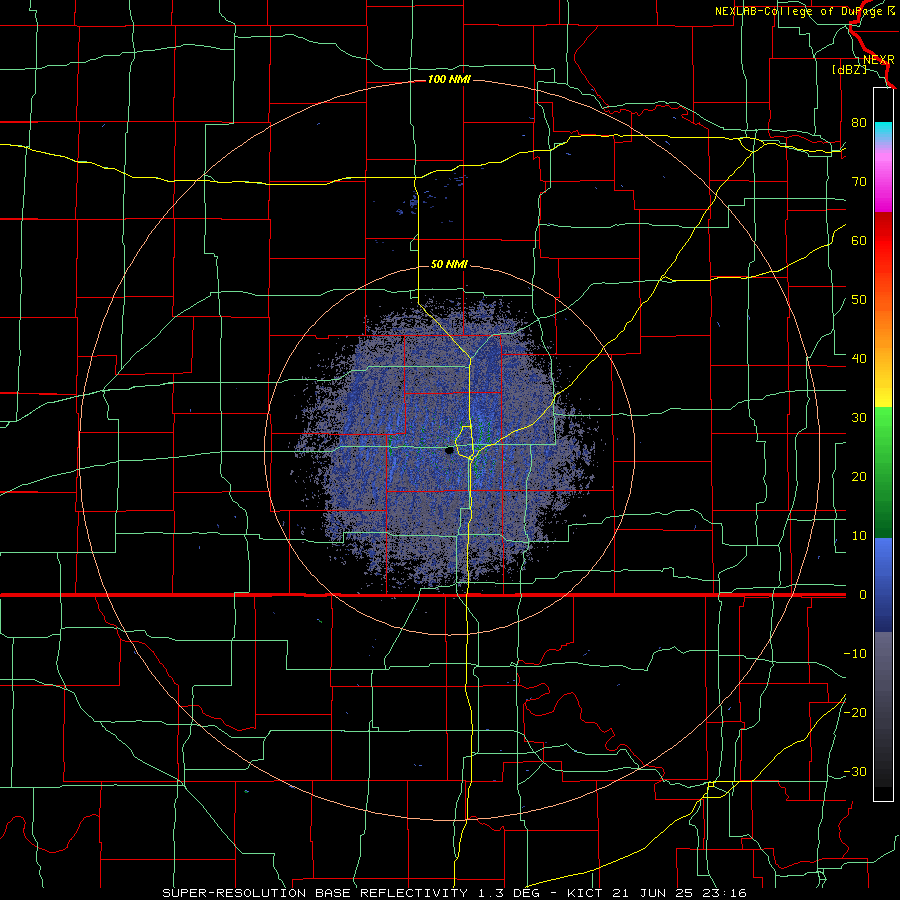Click the NEXR label above the color scale
The height and width of the screenshot is (900, 900).
(879, 60)
